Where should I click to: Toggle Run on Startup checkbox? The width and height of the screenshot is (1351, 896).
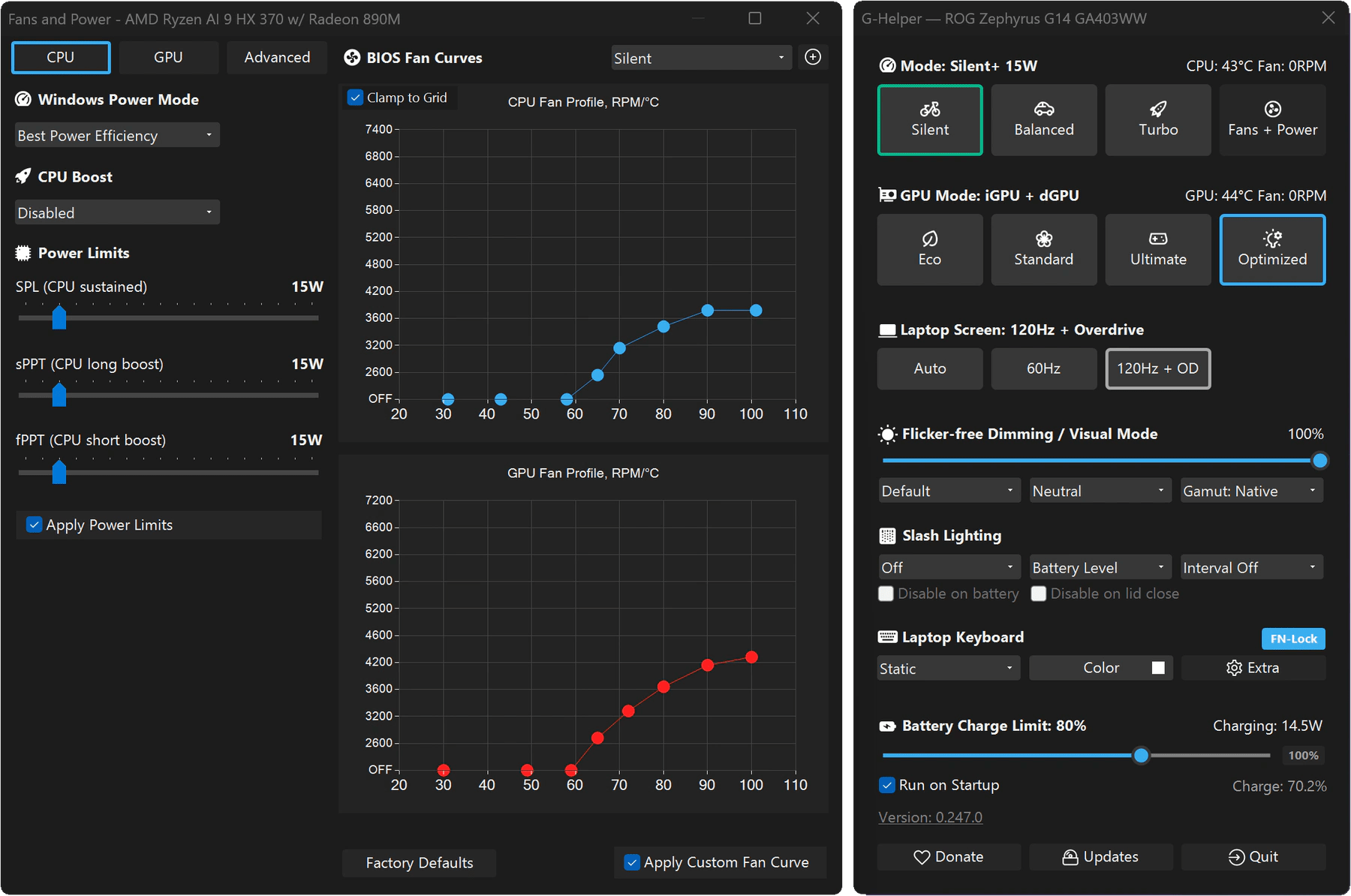pos(887,785)
